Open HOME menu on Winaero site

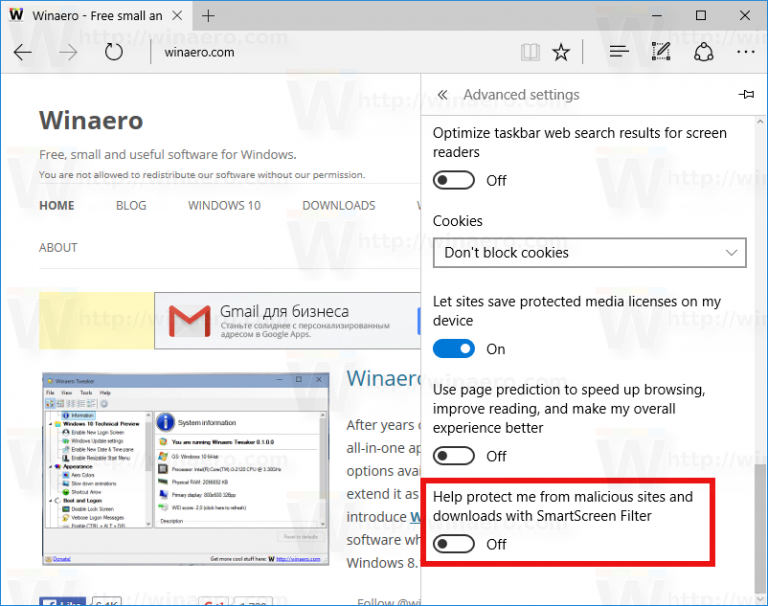coord(57,205)
